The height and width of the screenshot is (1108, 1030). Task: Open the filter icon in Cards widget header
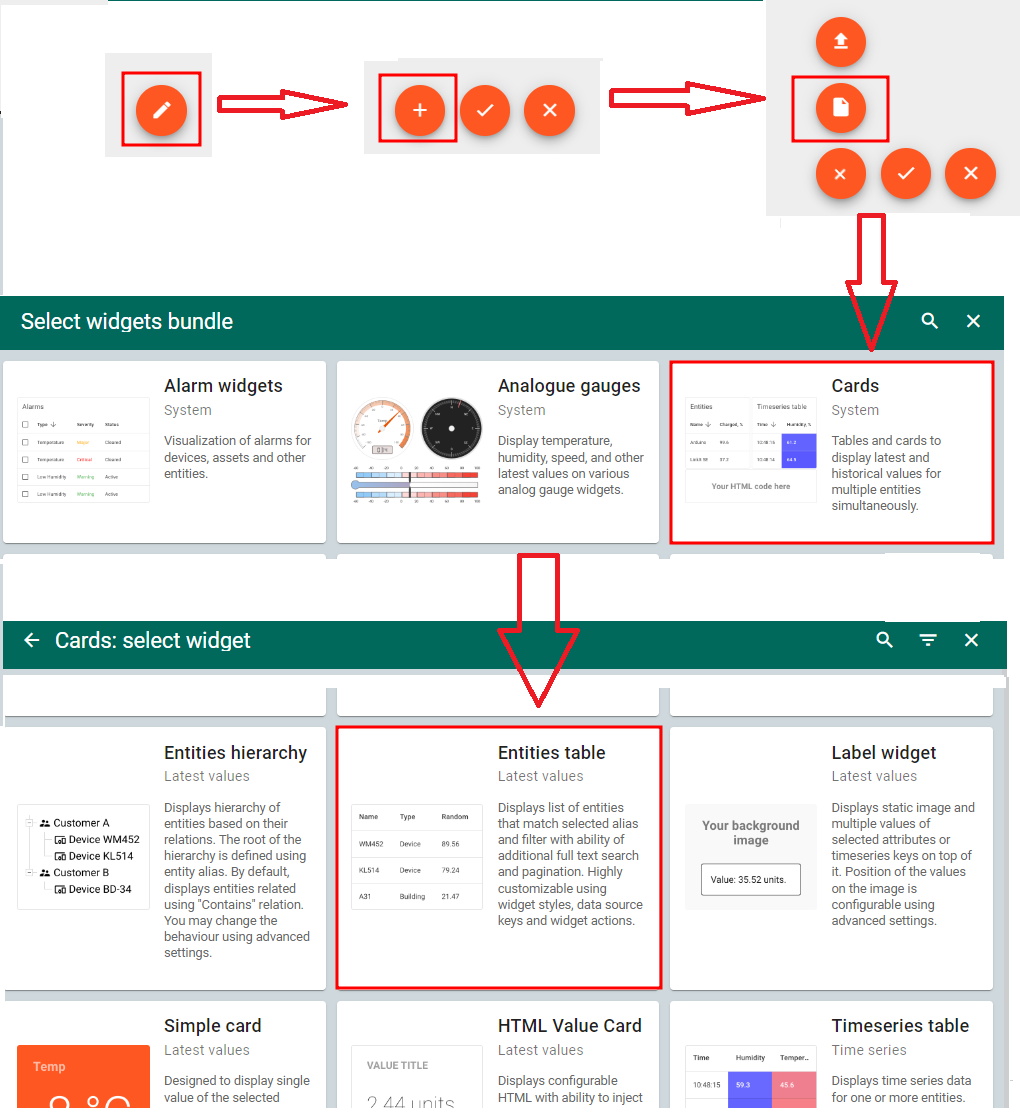tap(927, 640)
